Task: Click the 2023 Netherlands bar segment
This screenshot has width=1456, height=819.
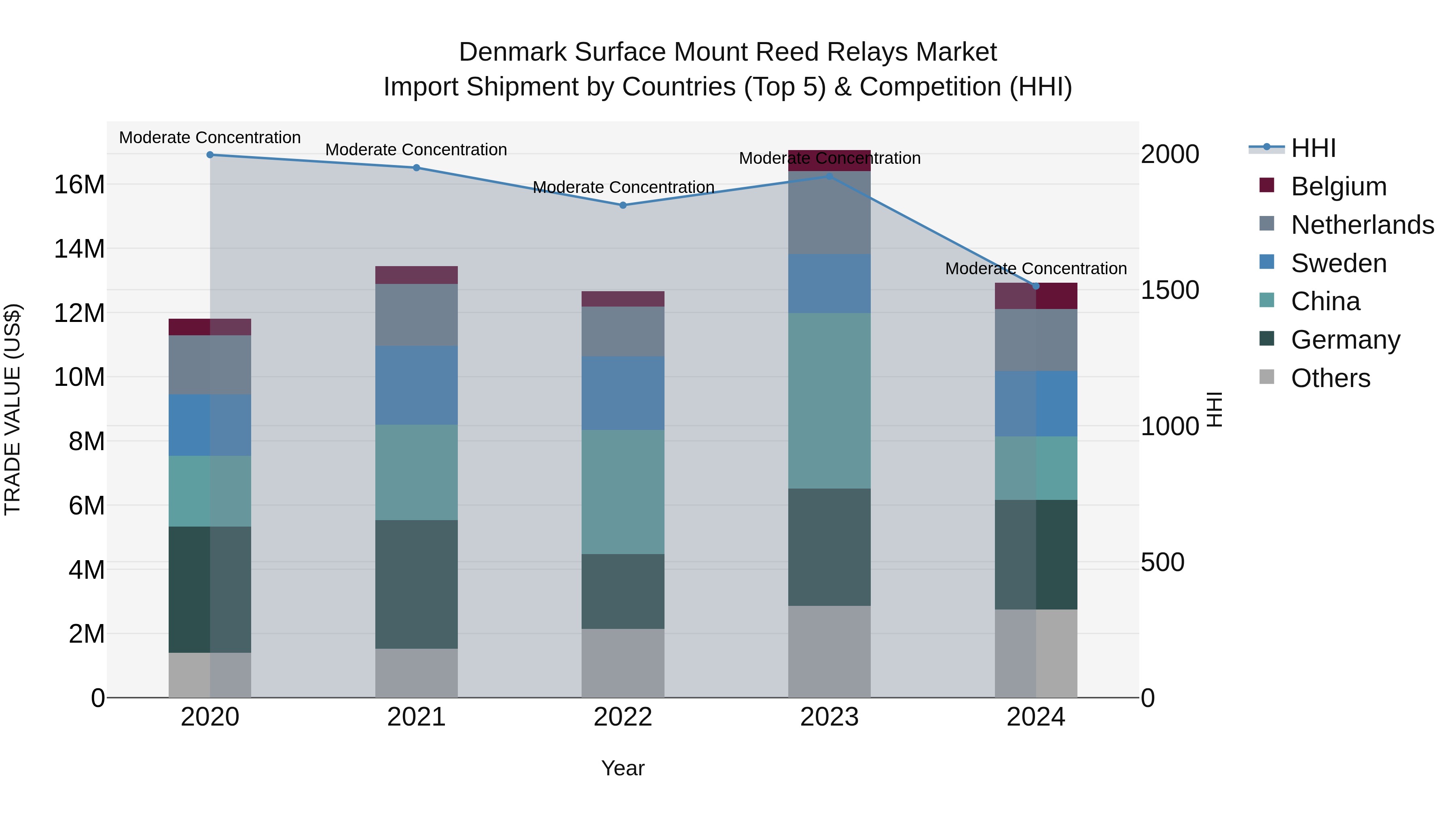Action: (829, 212)
